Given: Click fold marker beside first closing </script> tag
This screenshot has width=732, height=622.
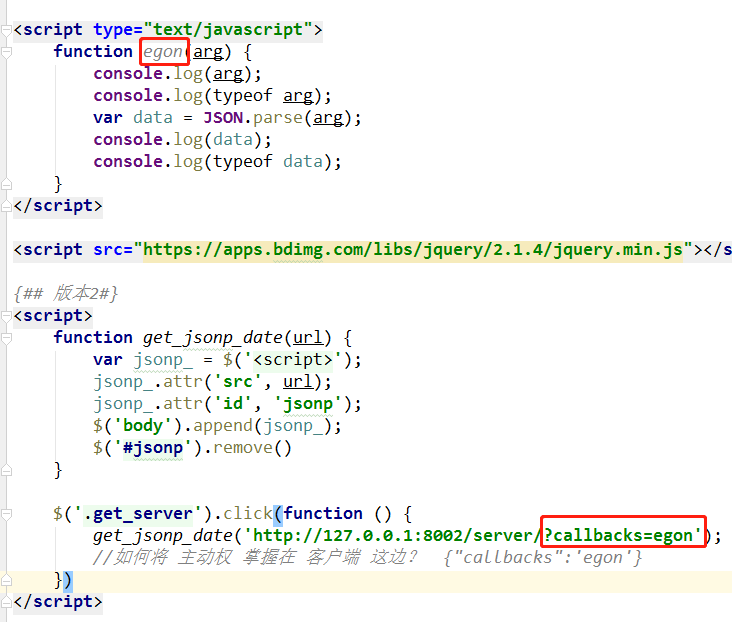Looking at the screenshot, I should [6, 206].
